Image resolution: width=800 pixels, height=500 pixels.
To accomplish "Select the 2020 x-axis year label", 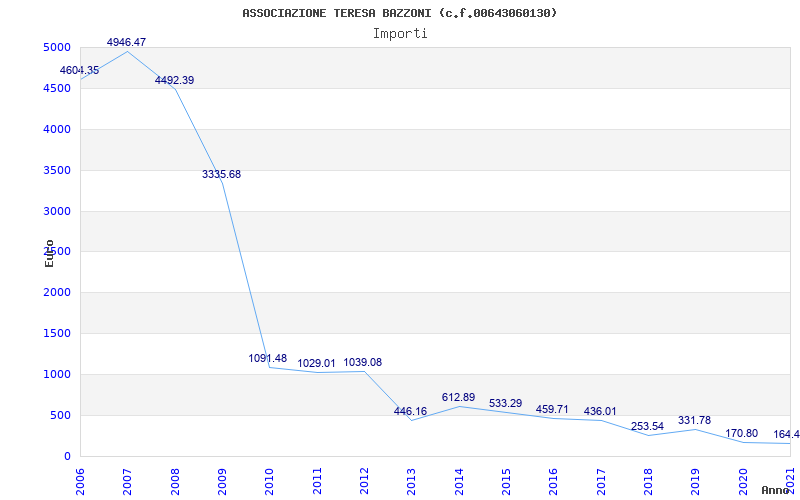I will 743,481.
